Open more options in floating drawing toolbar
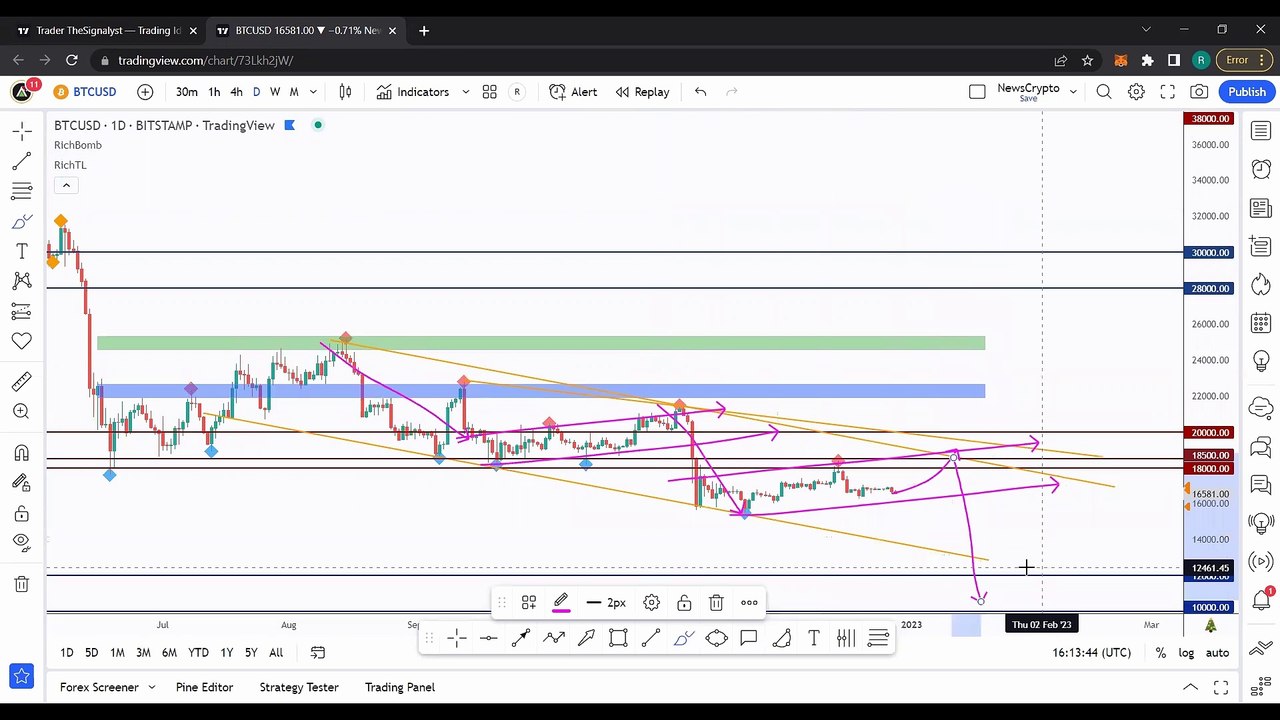This screenshot has width=1280, height=720. tap(749, 602)
